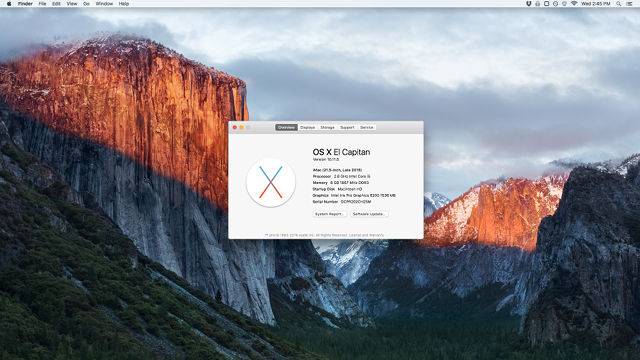This screenshot has width=640, height=360.
Task: Click the Time Machine clock icon
Action: [x=556, y=4]
